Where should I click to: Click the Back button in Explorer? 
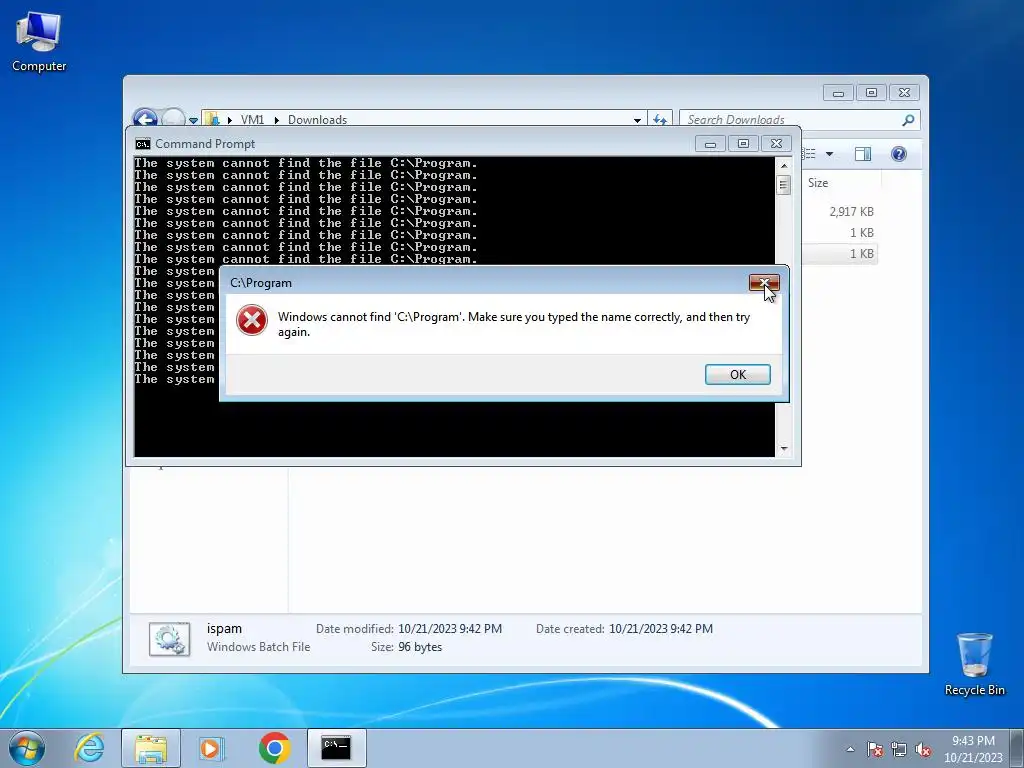(145, 120)
